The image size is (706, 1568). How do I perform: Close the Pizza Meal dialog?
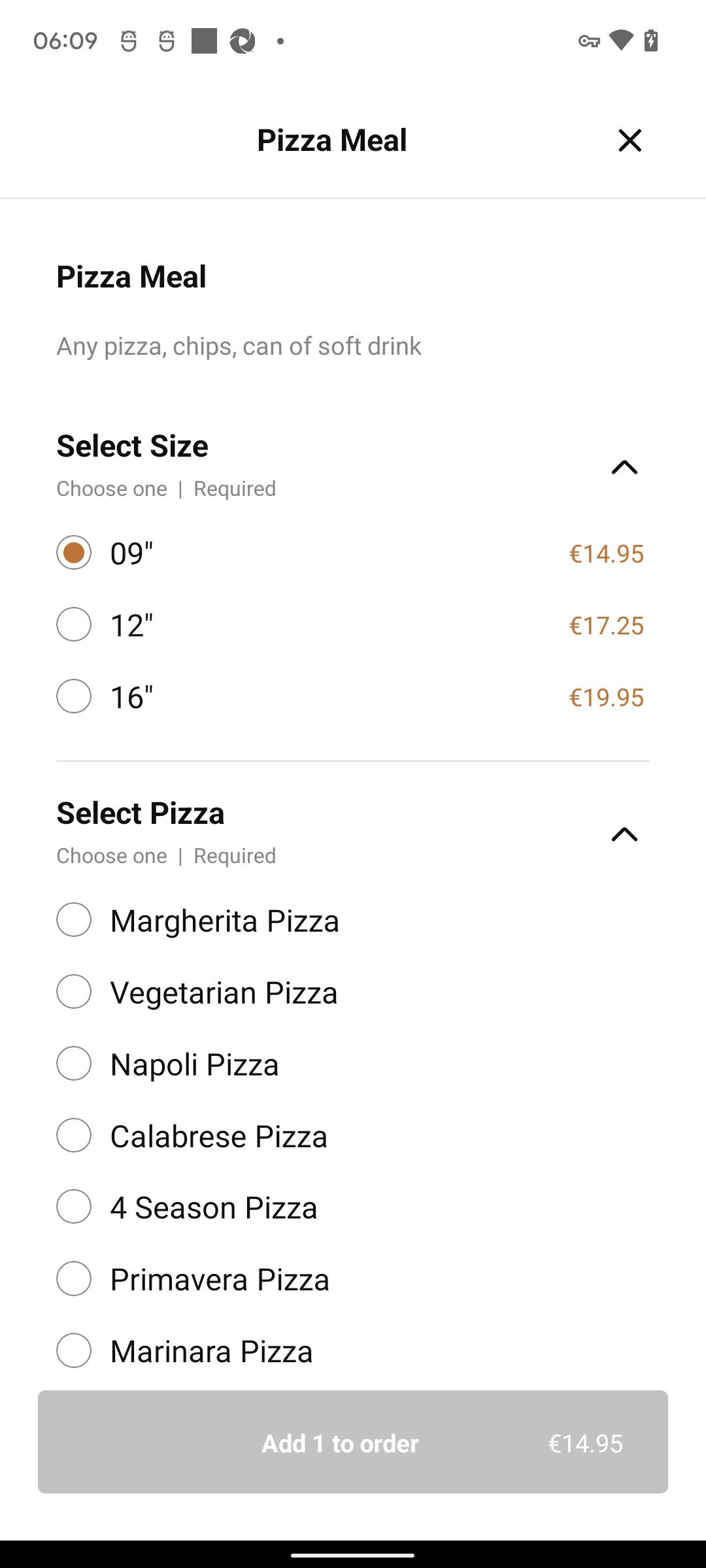click(x=630, y=140)
